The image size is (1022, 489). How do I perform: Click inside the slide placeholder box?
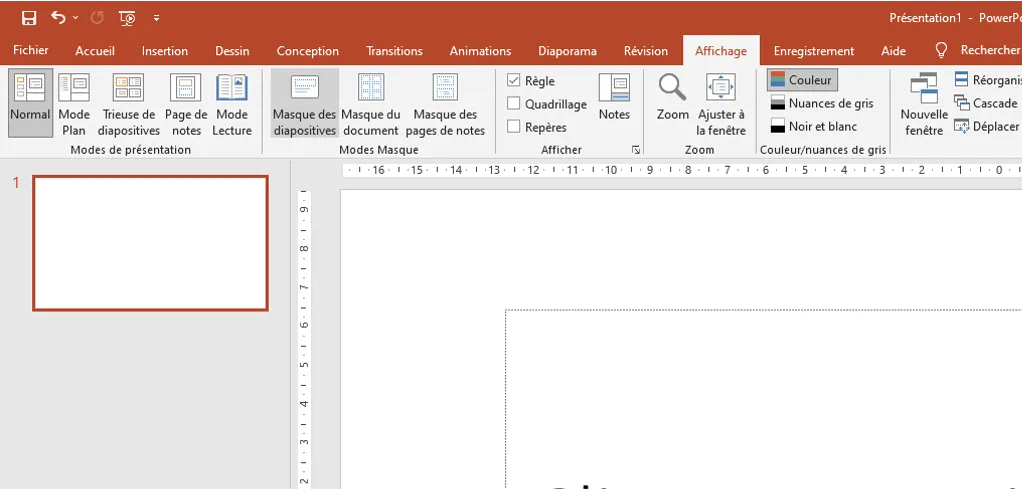tap(763, 399)
